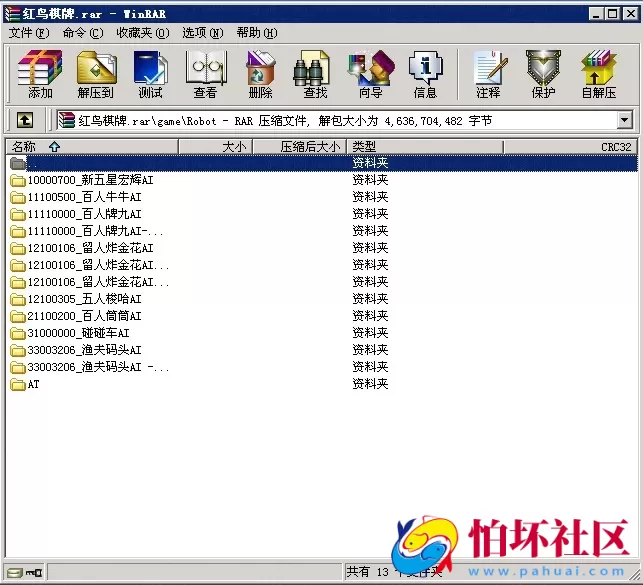This screenshot has width=643, height=585.
Task: Sort by the 大小 column header
Action: (215, 147)
